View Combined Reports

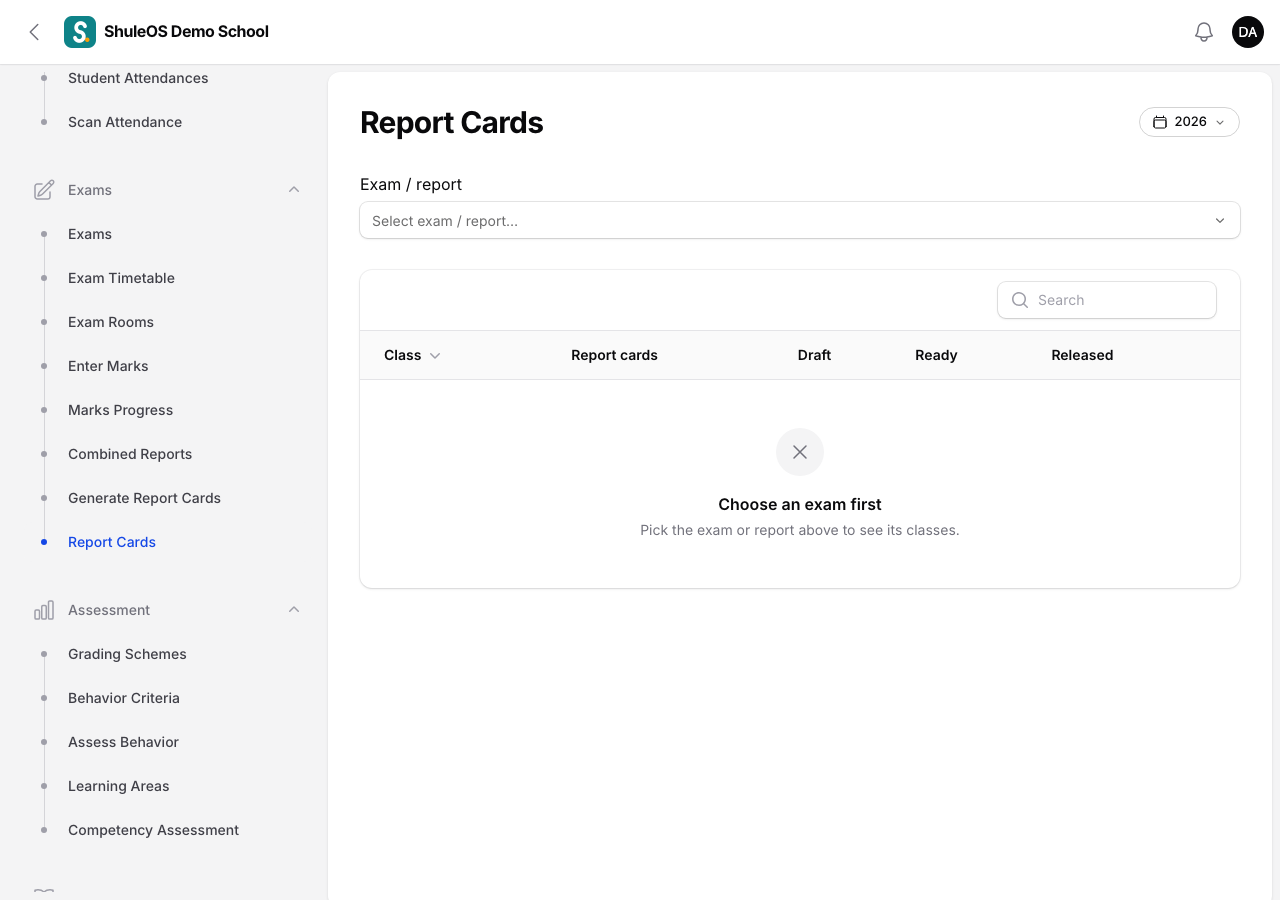(130, 454)
